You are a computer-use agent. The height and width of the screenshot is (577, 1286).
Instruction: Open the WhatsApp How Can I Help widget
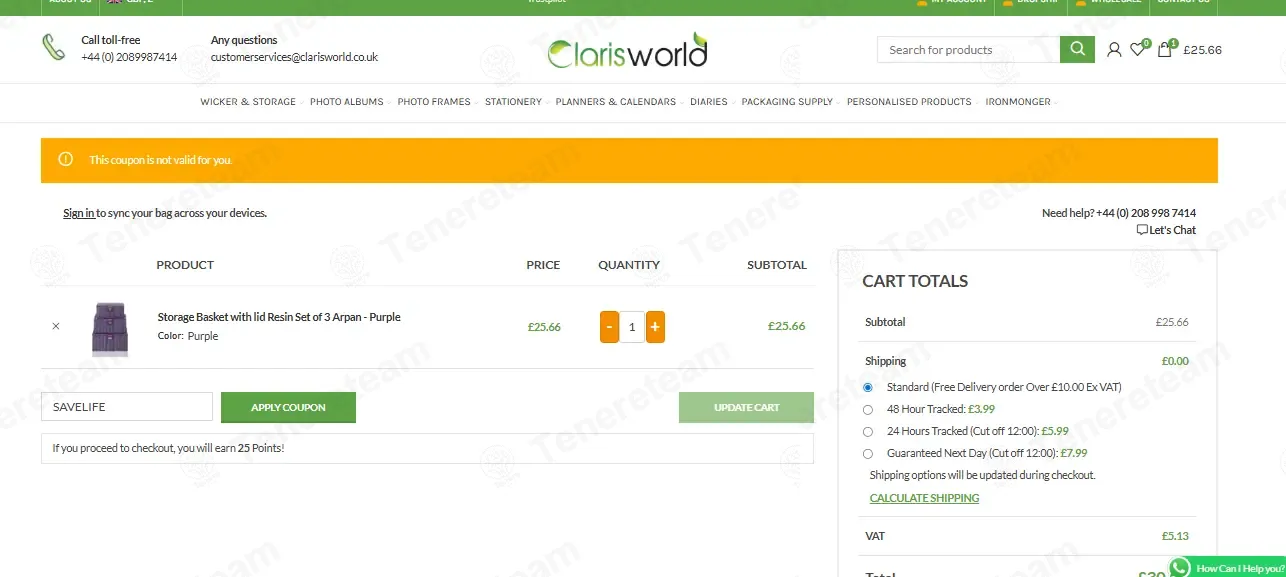pos(1227,567)
